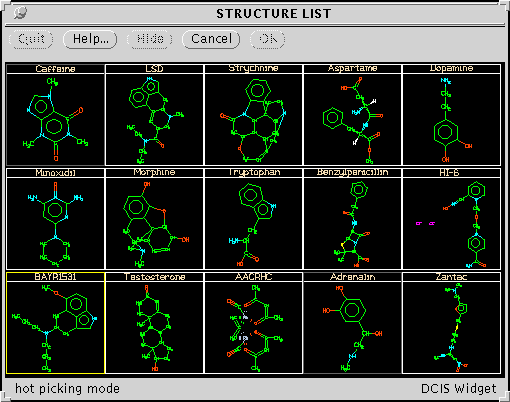Click the 'HI-6' title label
Viewport: 510px width, 402px height.
click(449, 173)
